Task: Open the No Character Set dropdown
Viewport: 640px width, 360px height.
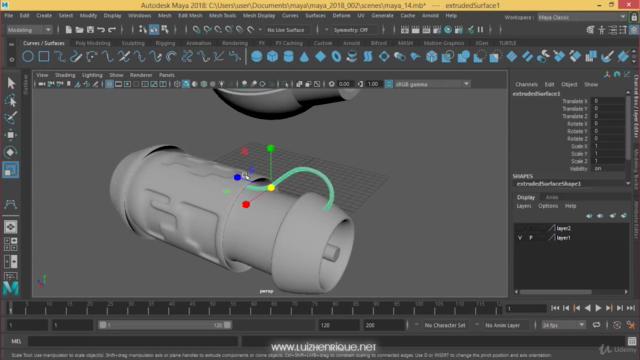Action: [445, 325]
